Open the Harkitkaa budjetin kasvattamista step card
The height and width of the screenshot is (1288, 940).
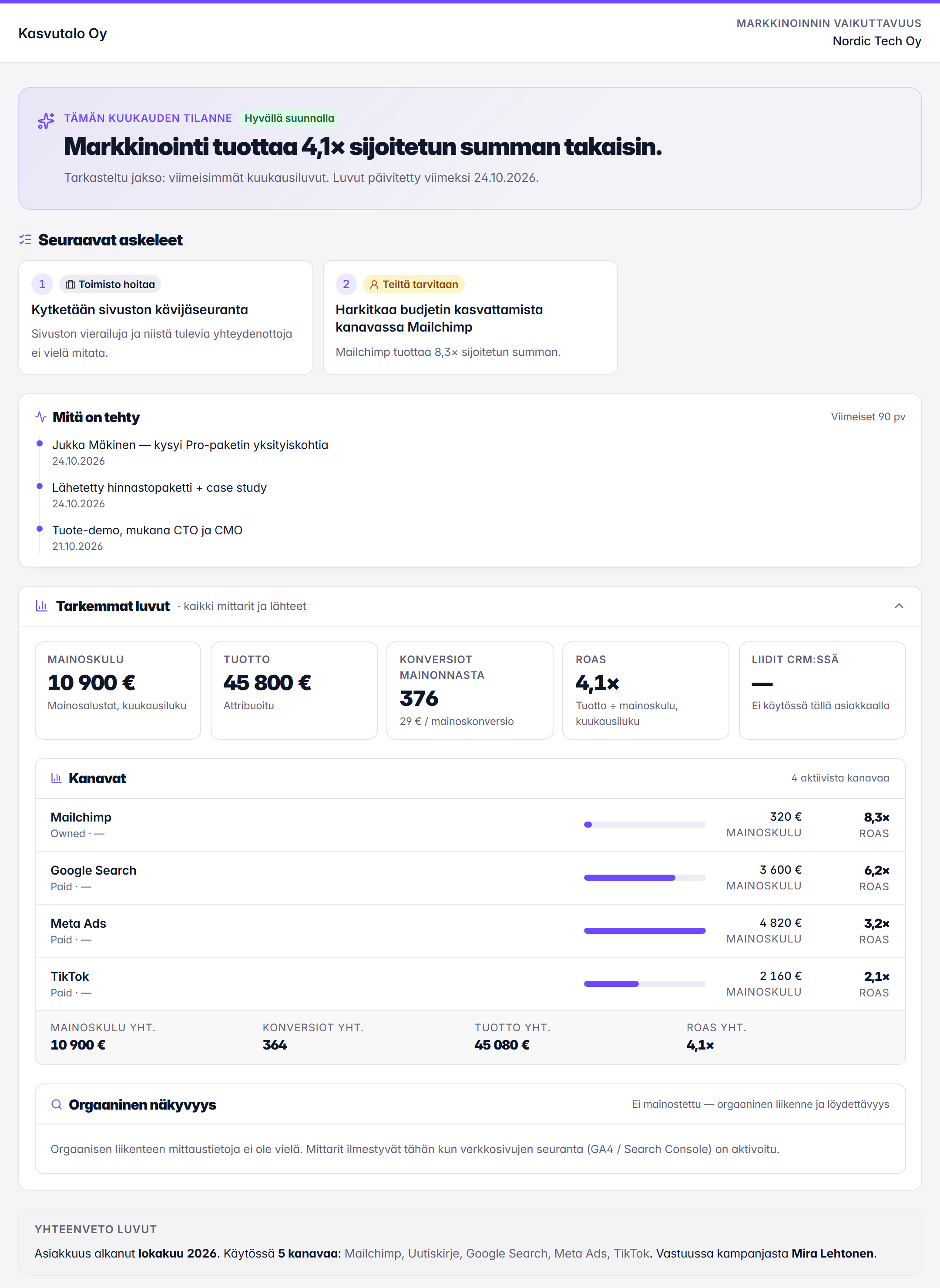click(x=470, y=318)
